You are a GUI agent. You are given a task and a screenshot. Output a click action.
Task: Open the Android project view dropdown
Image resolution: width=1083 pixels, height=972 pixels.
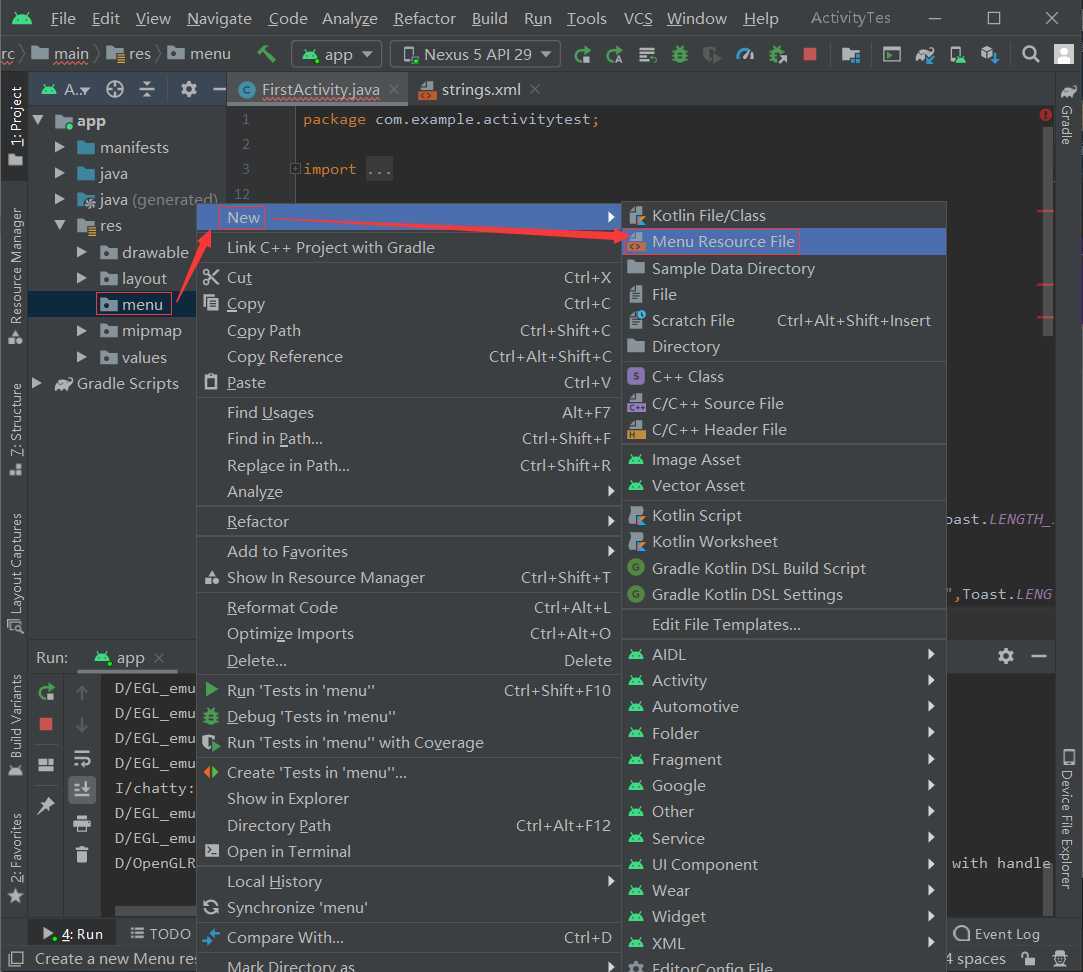point(66,89)
